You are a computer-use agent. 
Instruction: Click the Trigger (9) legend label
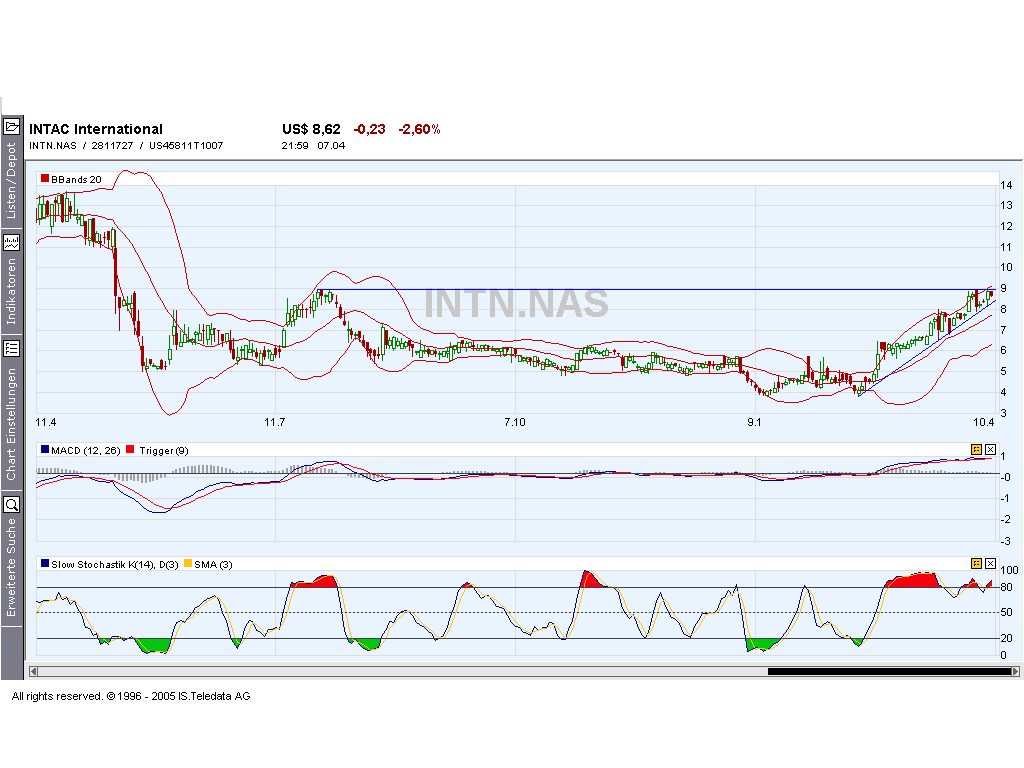point(164,451)
